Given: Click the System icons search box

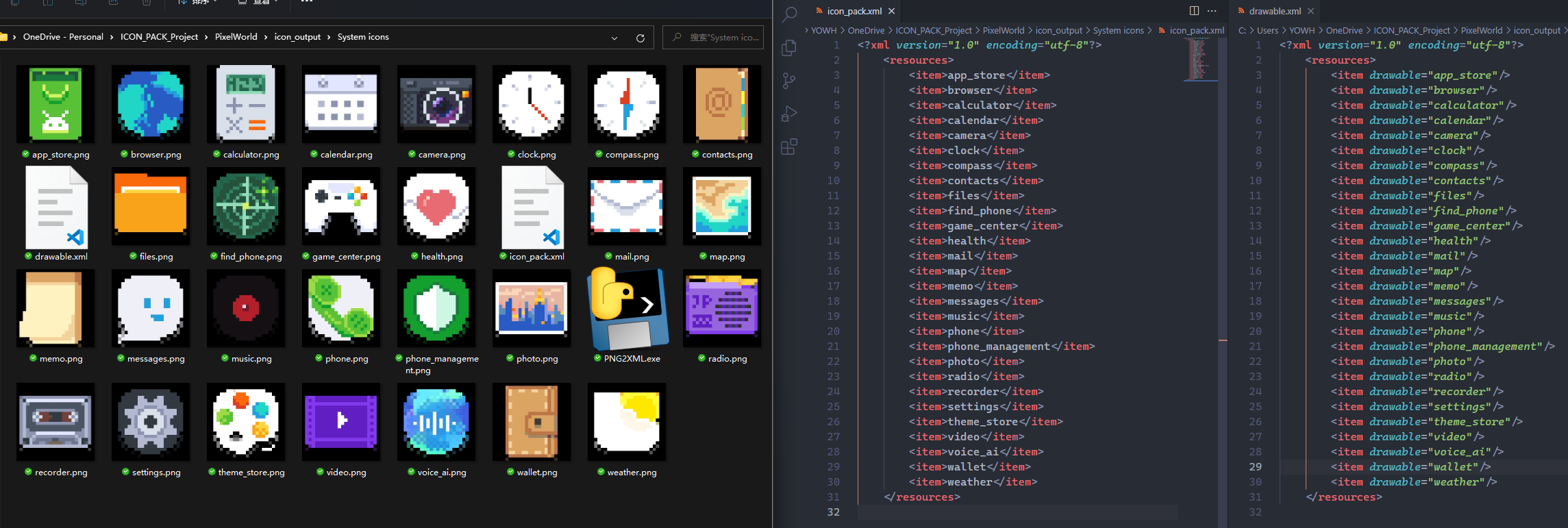Looking at the screenshot, I should [x=713, y=37].
